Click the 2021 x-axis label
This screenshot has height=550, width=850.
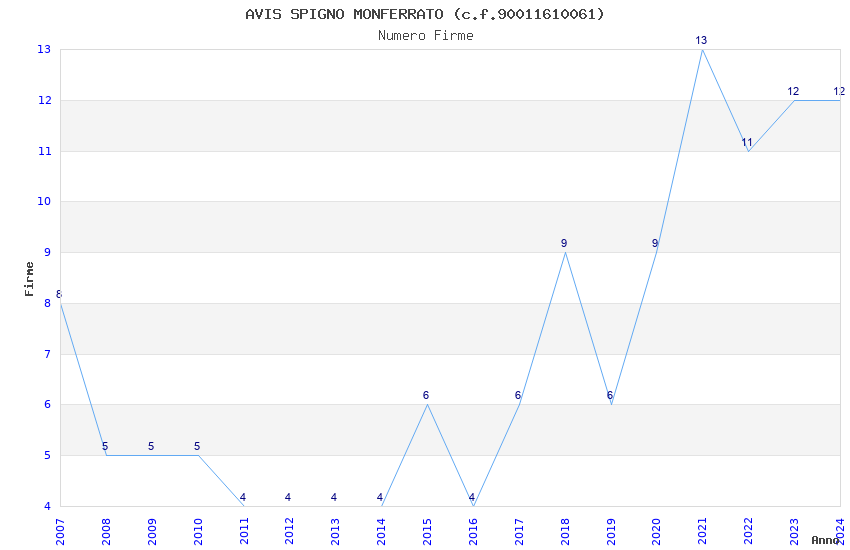703,532
